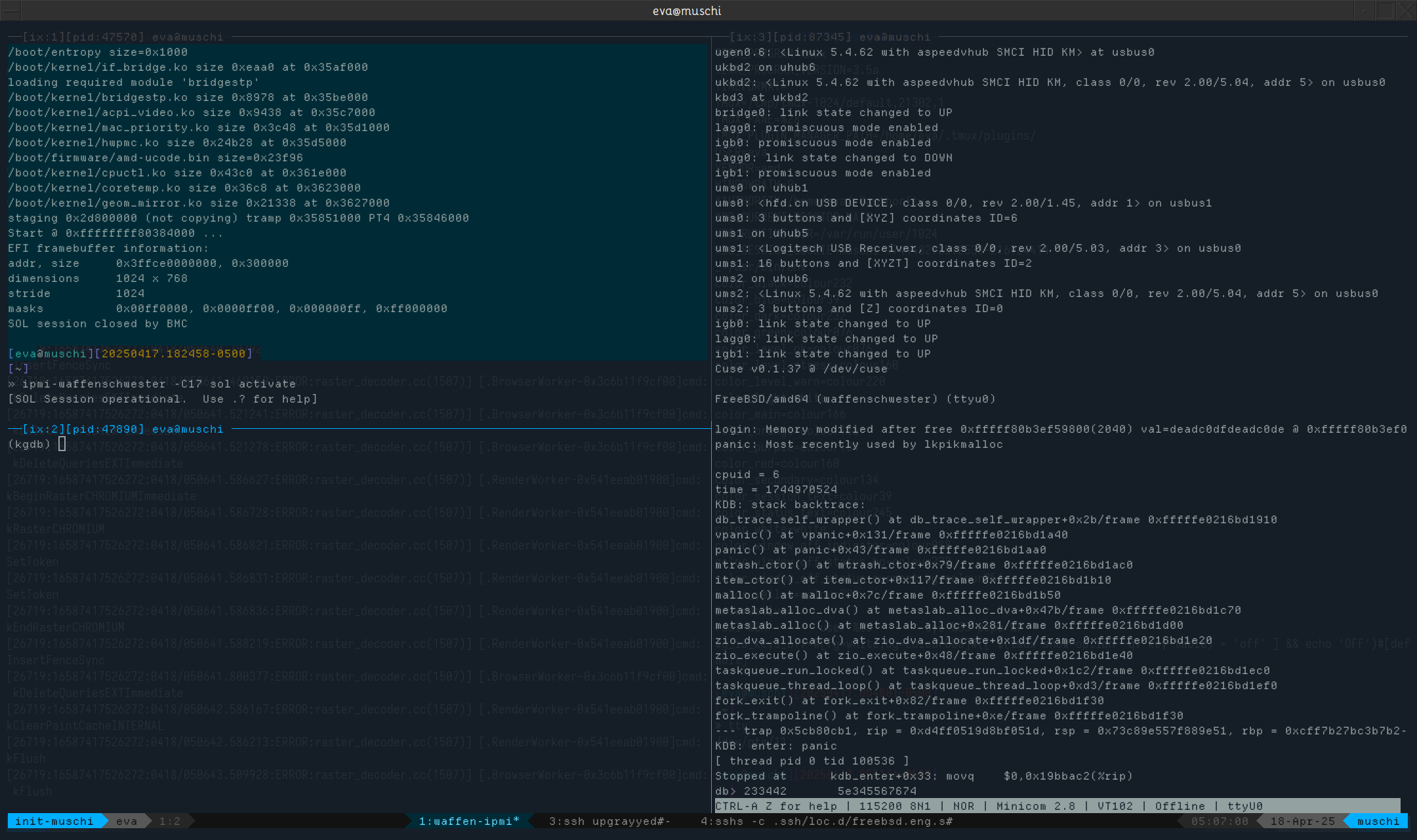Click the 'igb1: promiscuous mode enabled' line
The height and width of the screenshot is (840, 1417).
click(x=823, y=172)
